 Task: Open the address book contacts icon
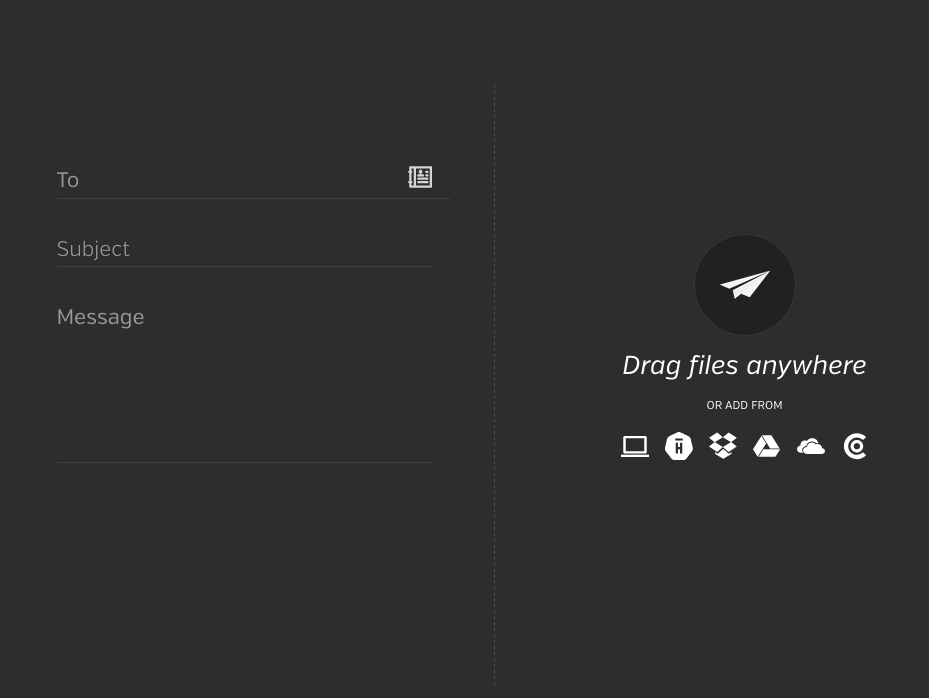coord(420,177)
